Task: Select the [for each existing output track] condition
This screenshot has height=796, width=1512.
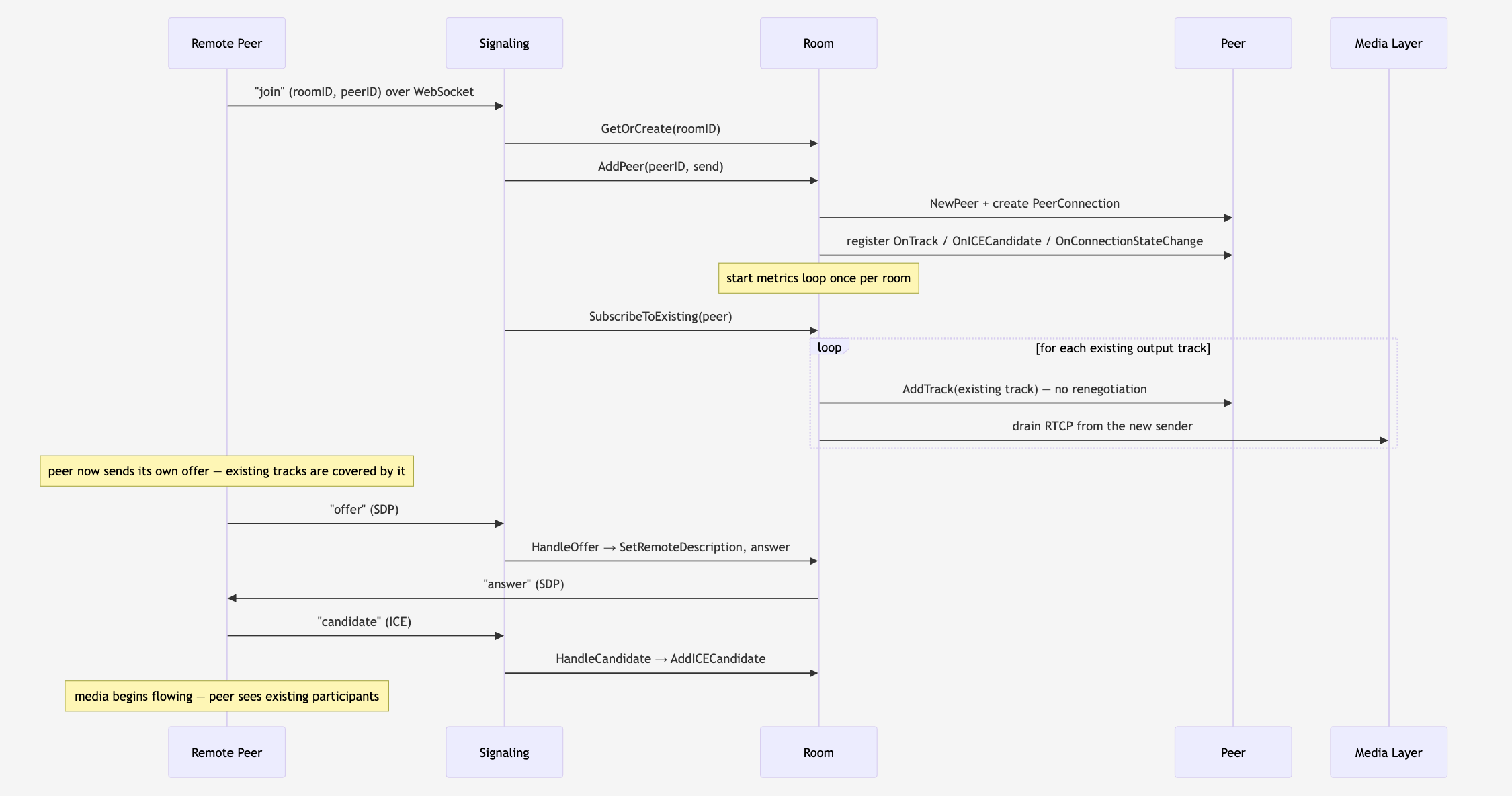Action: click(x=1123, y=348)
